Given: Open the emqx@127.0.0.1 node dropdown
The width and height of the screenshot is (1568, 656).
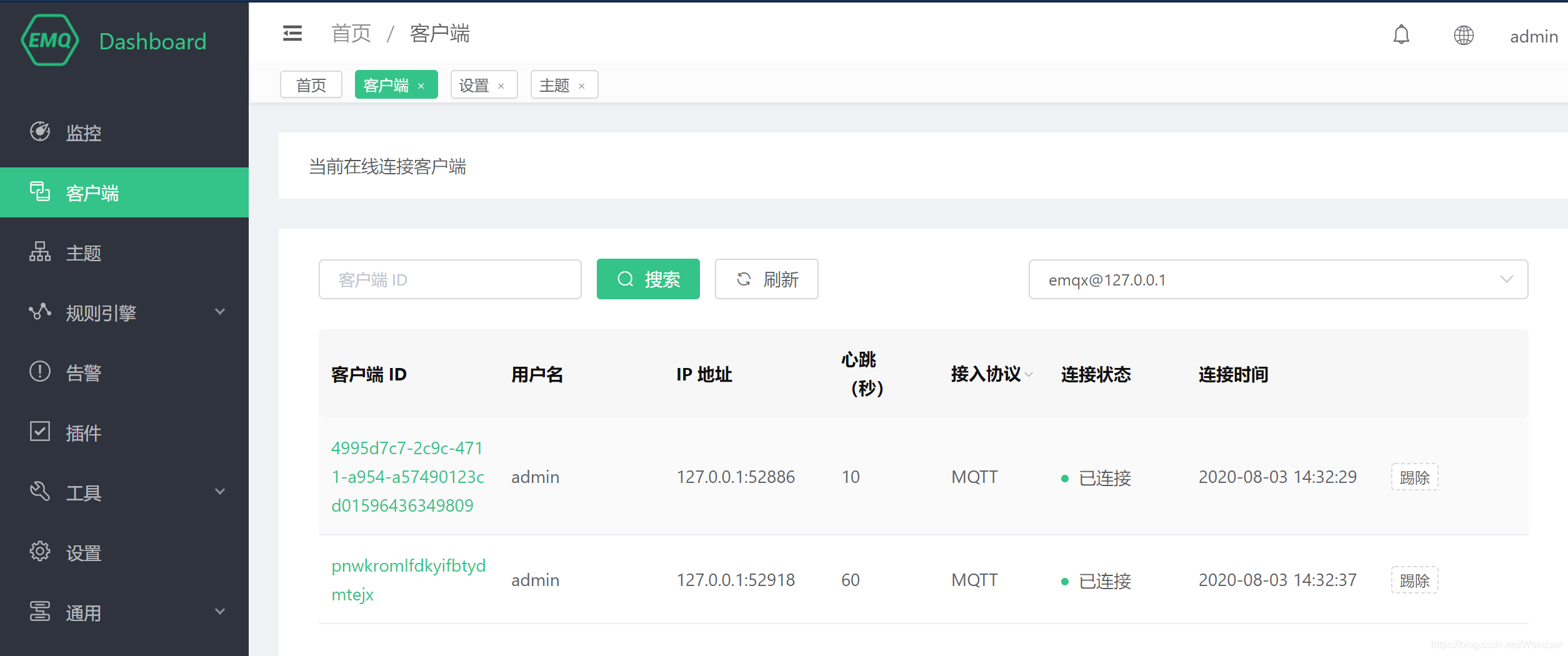Looking at the screenshot, I should [x=1278, y=279].
